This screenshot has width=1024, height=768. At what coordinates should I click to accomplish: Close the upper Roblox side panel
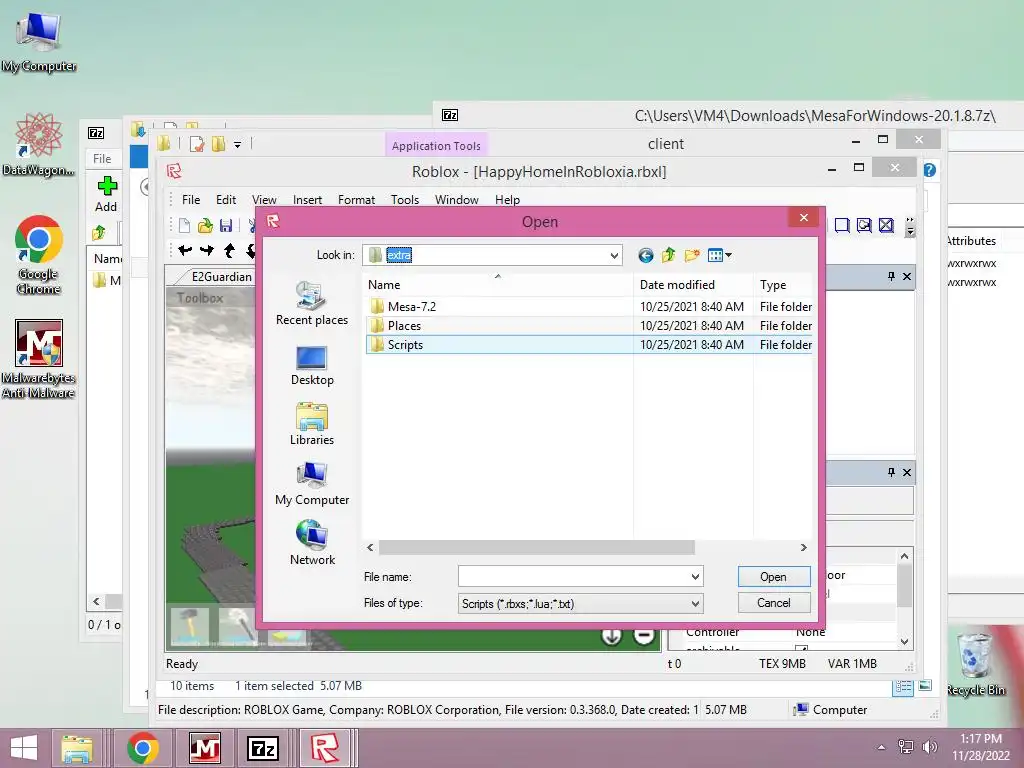coord(906,276)
